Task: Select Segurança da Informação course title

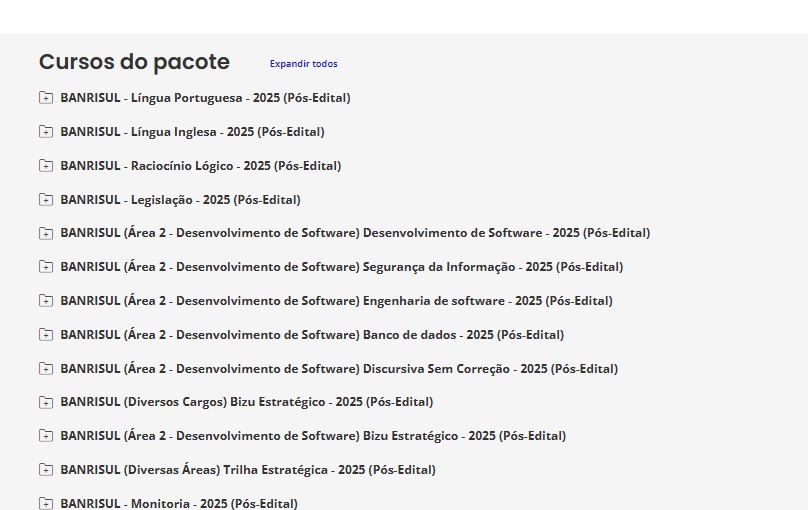Action: [x=342, y=267]
